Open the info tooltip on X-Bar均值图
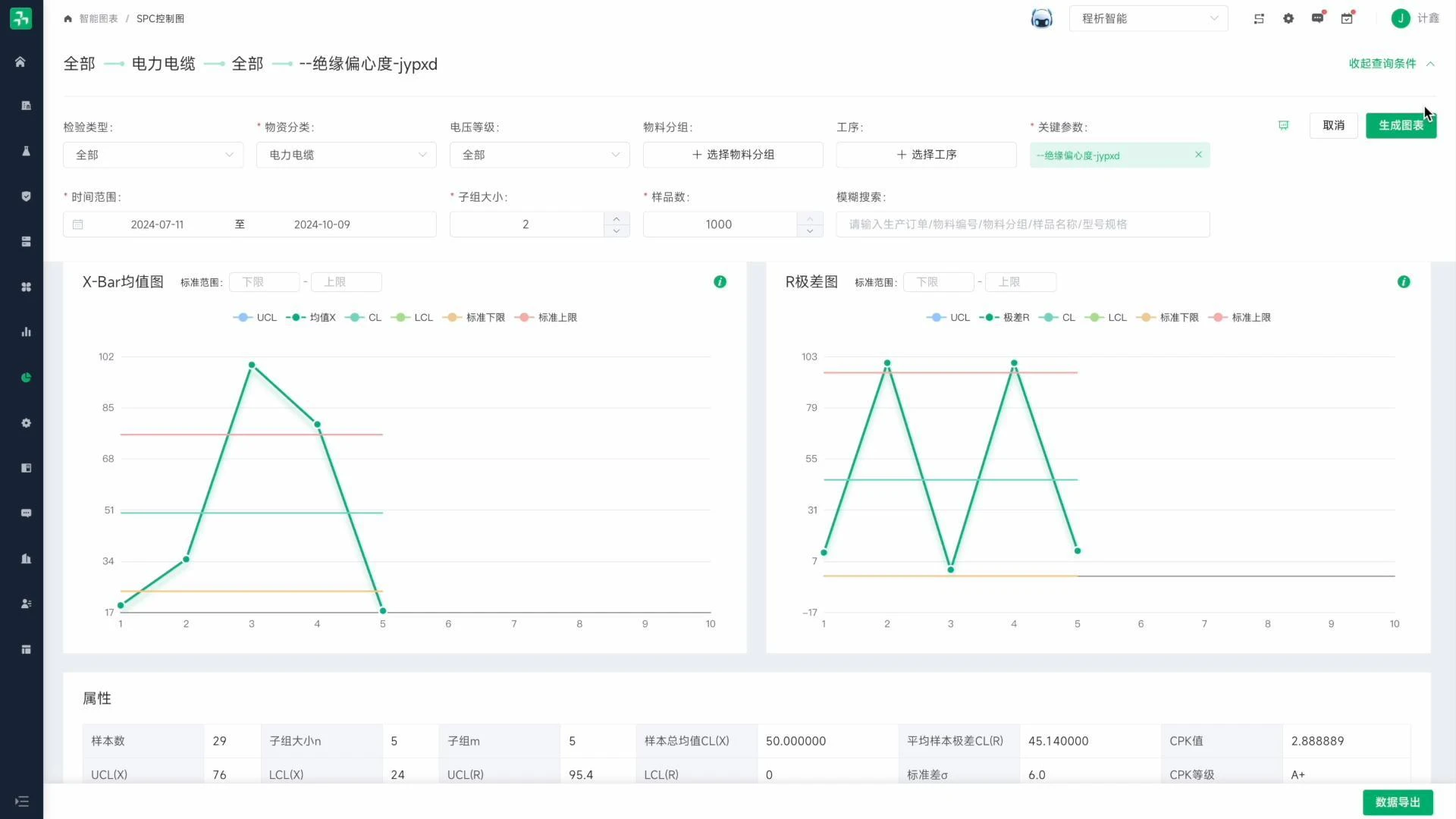This screenshot has width=1456, height=819. 720,281
